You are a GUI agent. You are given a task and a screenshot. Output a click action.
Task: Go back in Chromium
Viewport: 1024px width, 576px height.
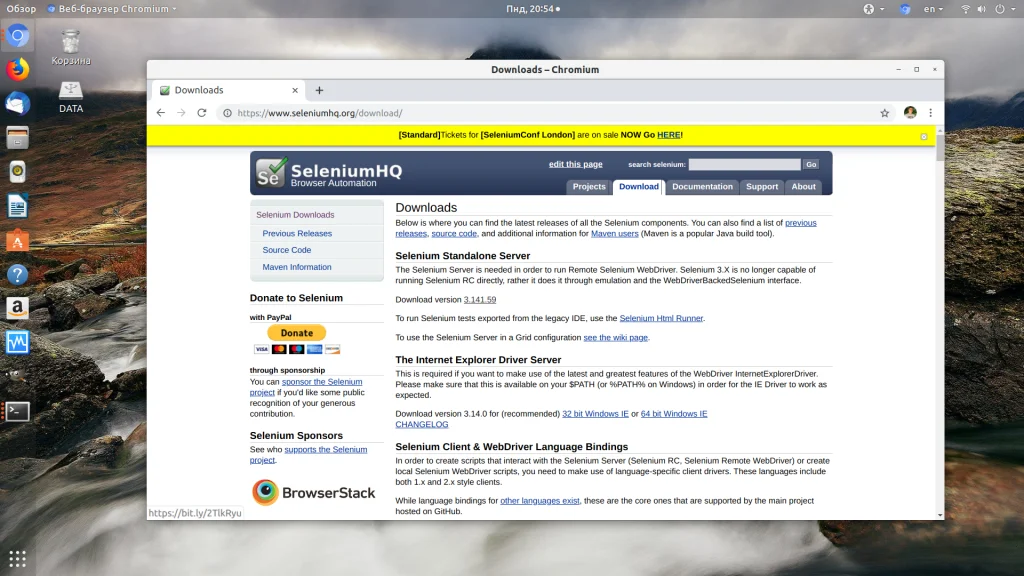point(161,113)
